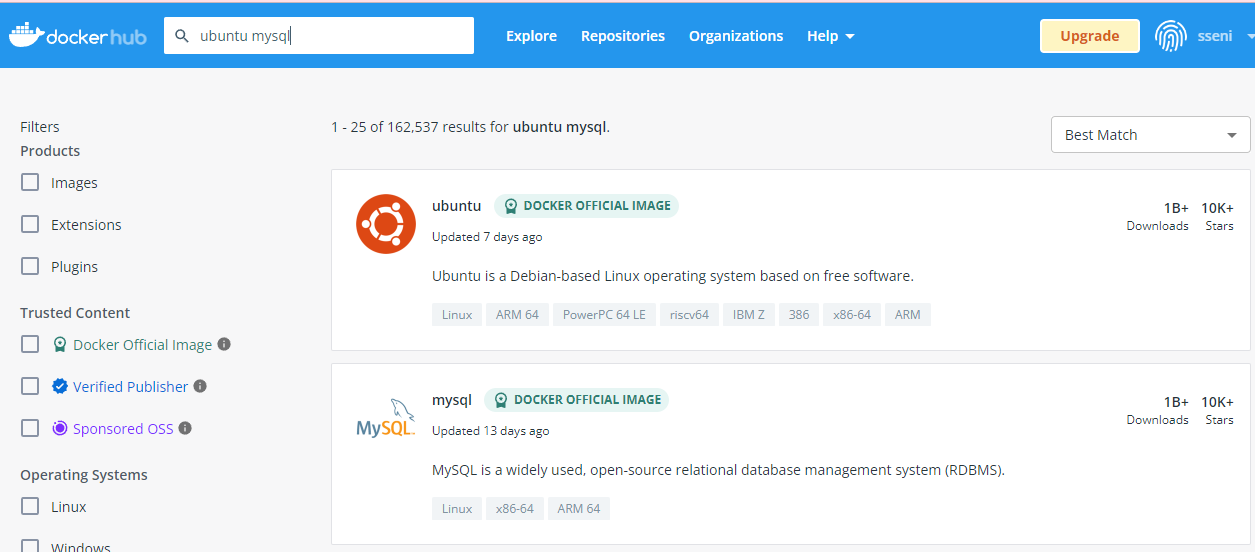Click the riscv64 architecture tag
Screen dimensions: 1255x552
coord(689,315)
